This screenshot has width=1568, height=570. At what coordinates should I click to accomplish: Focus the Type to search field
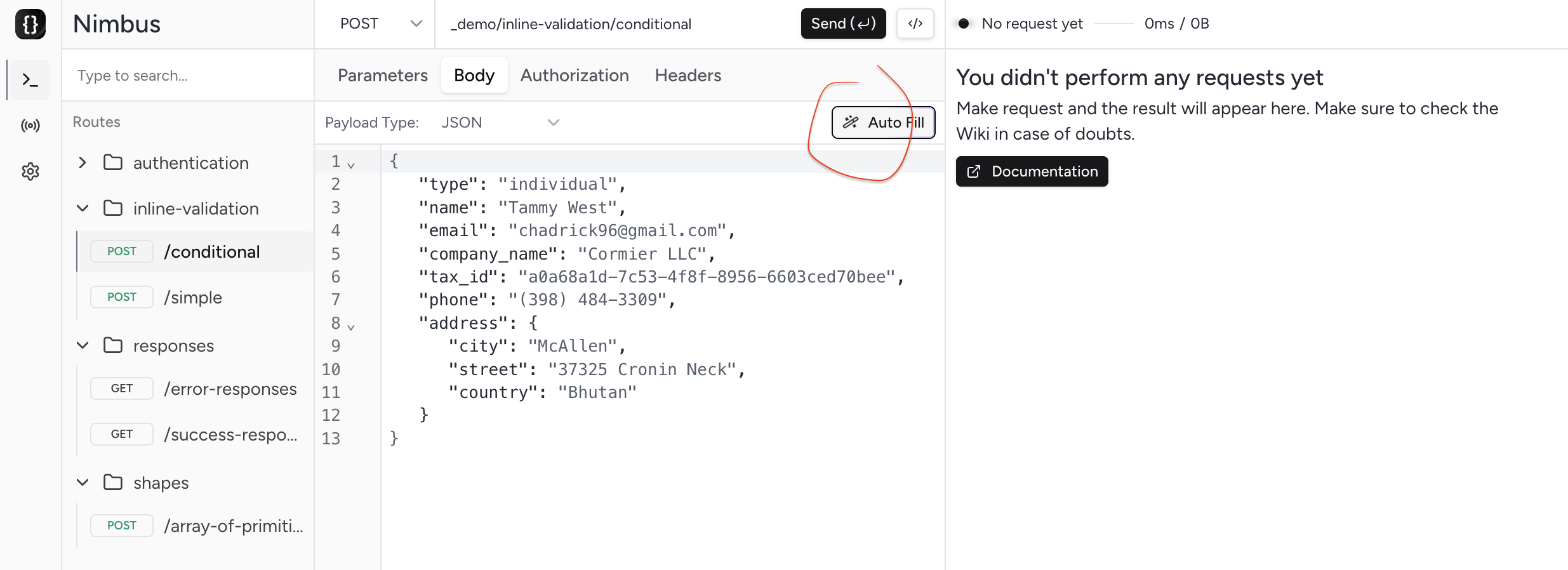pos(188,76)
